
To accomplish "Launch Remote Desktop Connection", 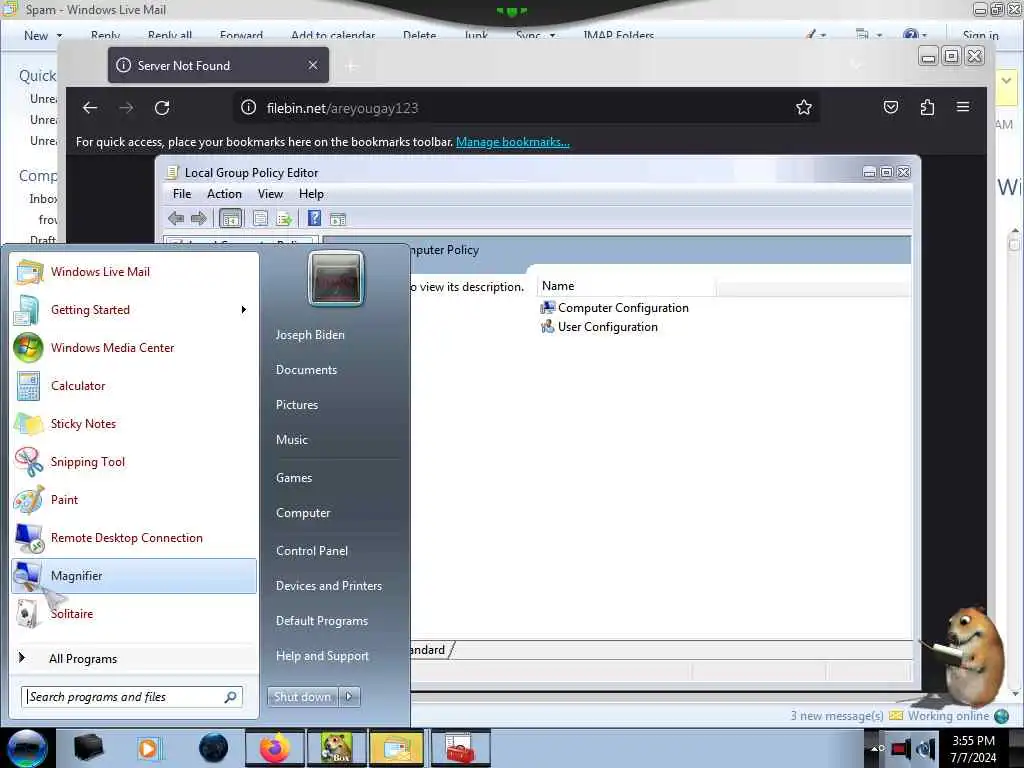I will click(x=134, y=537).
